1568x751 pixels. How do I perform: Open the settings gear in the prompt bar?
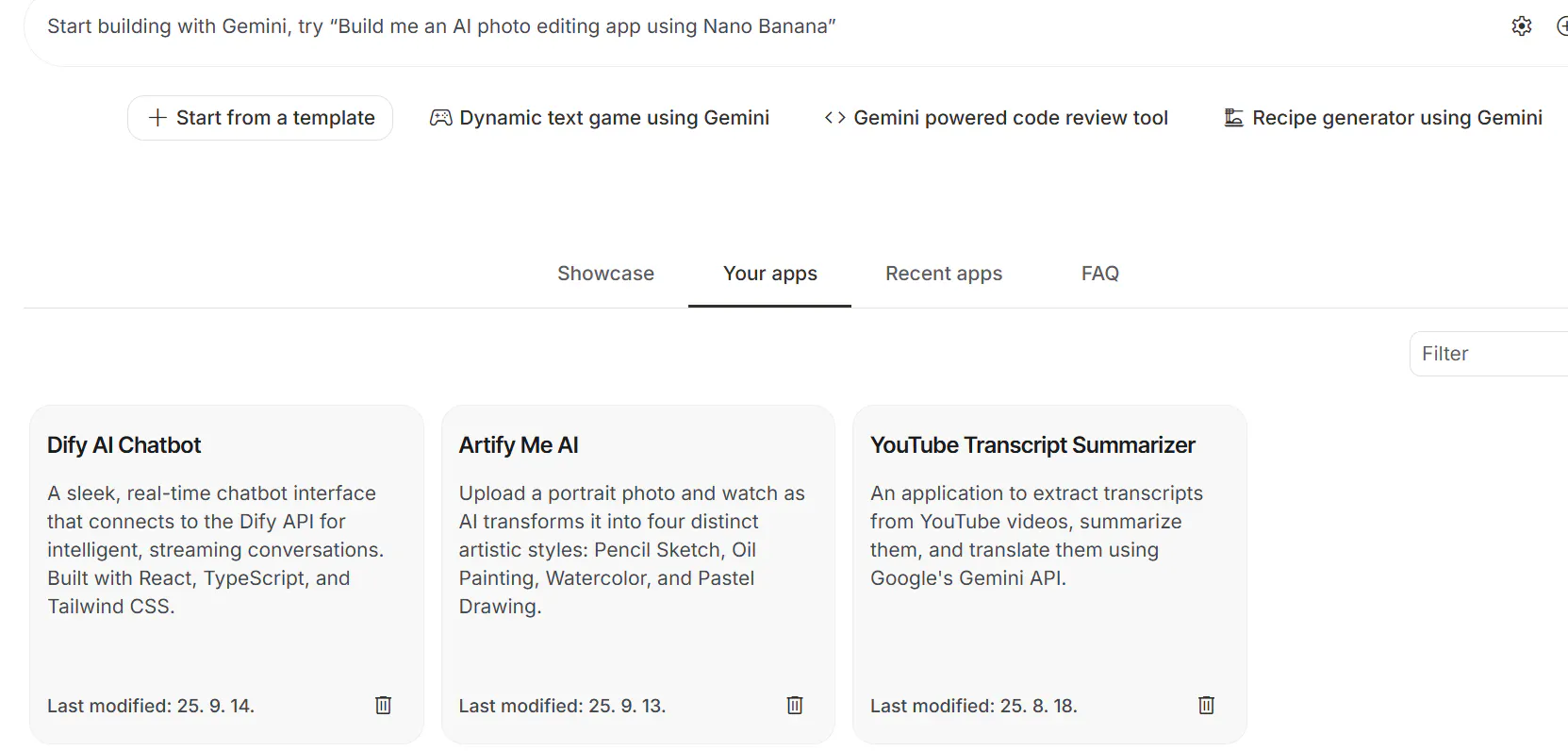pos(1521,26)
